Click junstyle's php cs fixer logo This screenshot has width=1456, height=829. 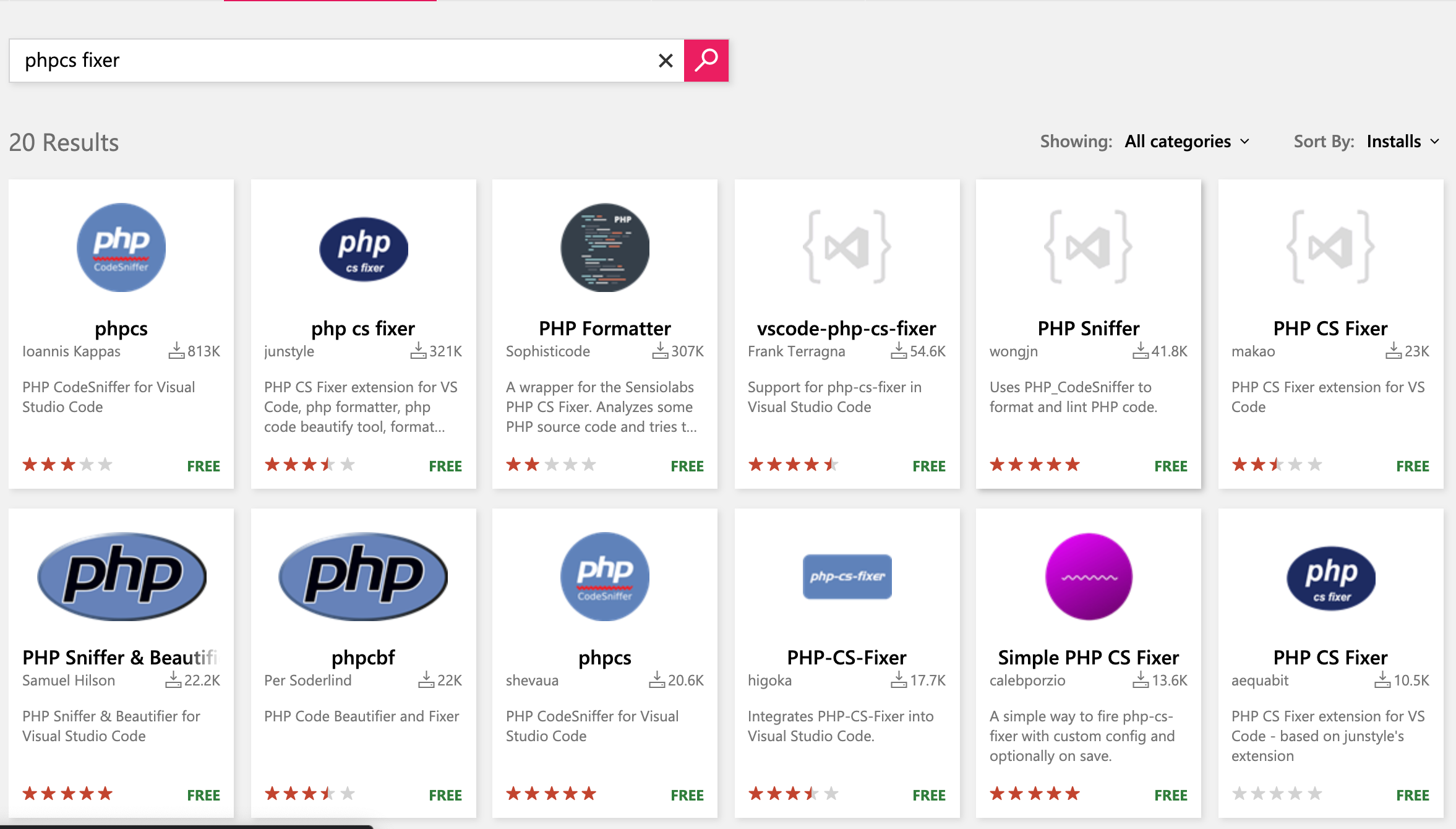click(364, 249)
